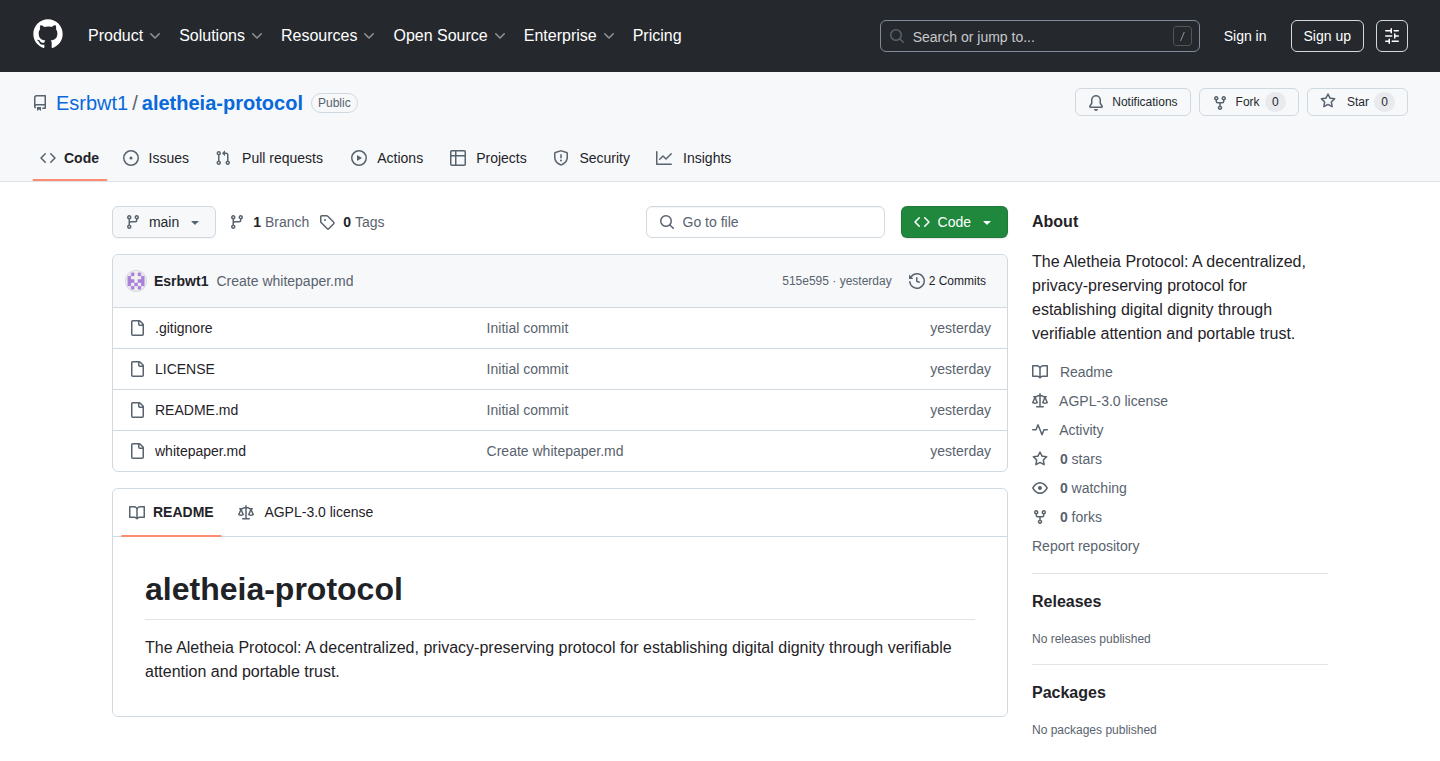Switch to the Pull requests tab
Image resolution: width=1440 pixels, height=761 pixels.
point(269,158)
